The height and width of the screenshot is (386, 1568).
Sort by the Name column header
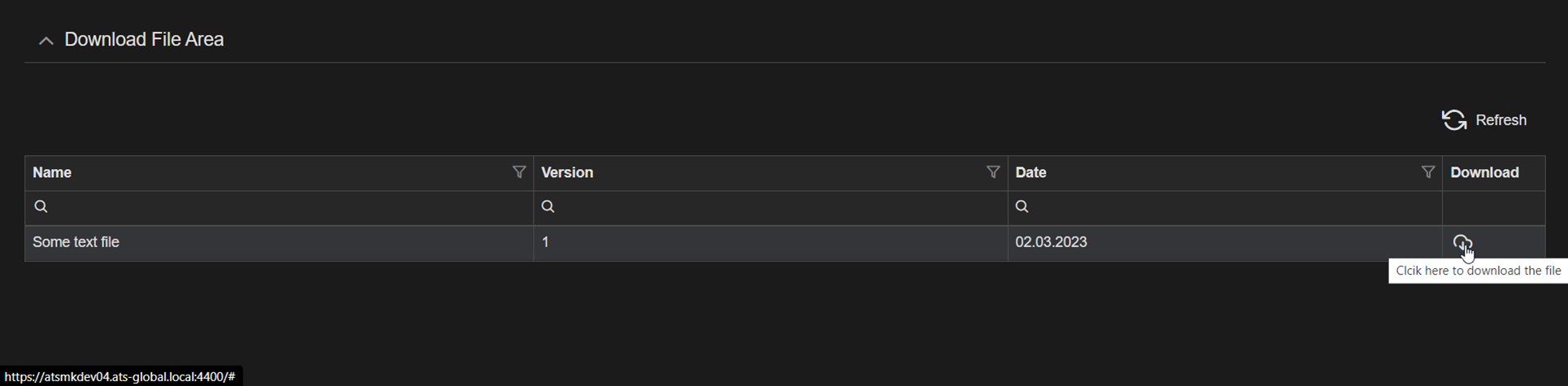pos(52,172)
